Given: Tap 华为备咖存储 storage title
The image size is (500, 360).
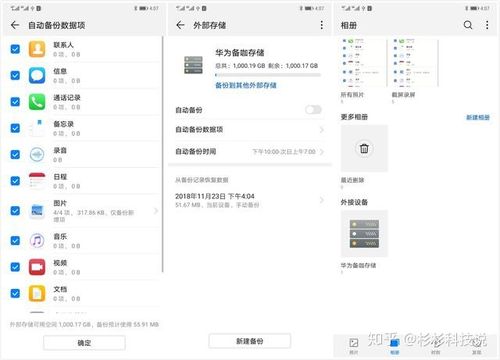Looking at the screenshot, I should pos(240,53).
